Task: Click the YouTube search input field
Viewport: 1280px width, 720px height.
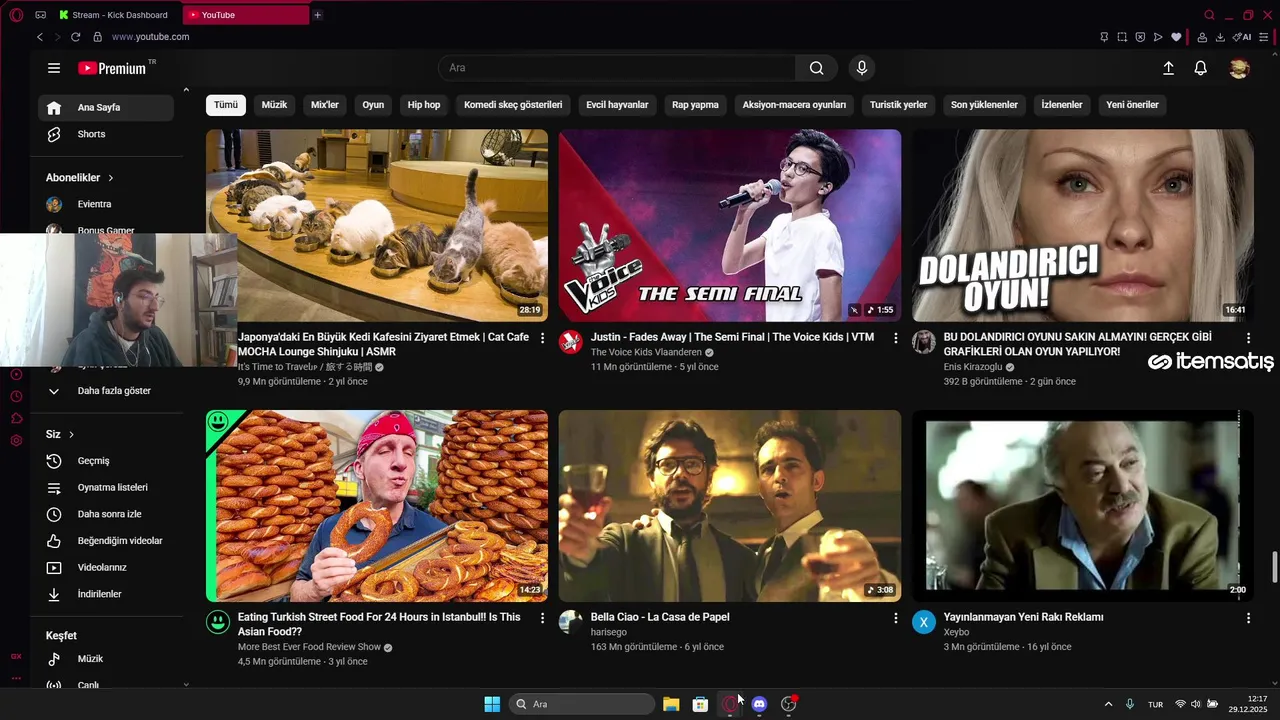Action: pyautogui.click(x=617, y=68)
